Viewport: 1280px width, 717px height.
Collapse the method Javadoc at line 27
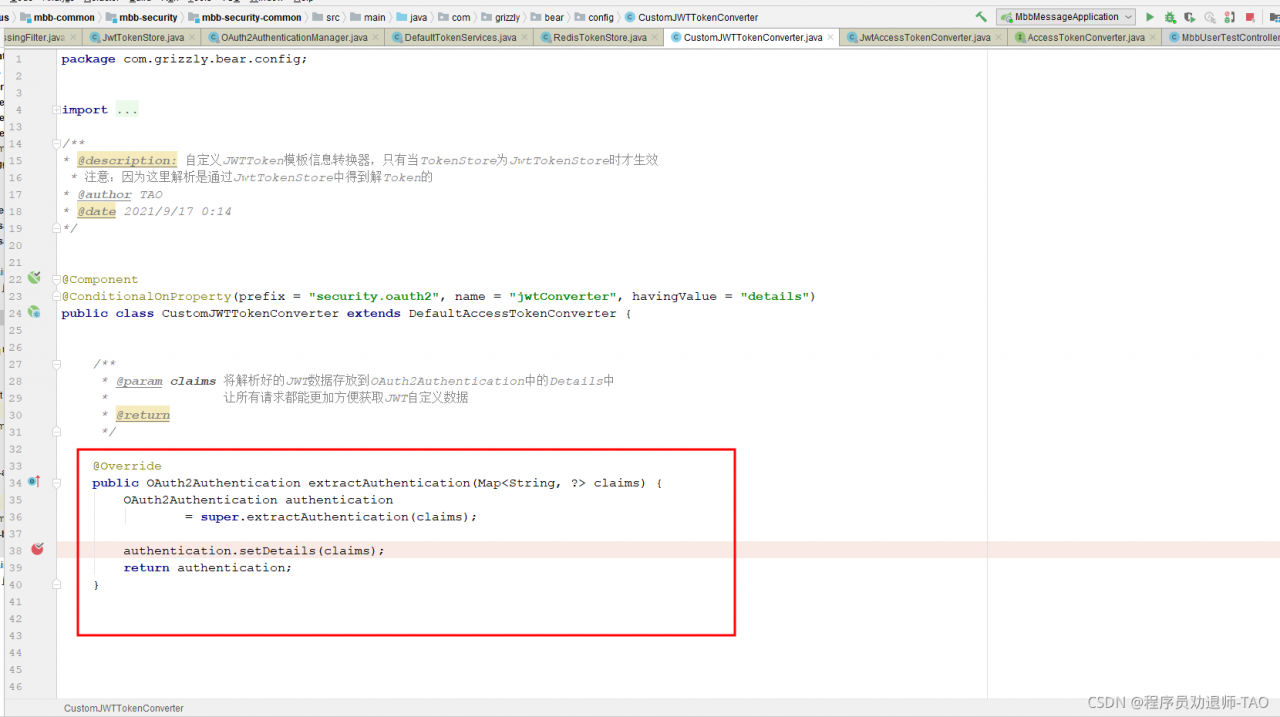[57, 364]
